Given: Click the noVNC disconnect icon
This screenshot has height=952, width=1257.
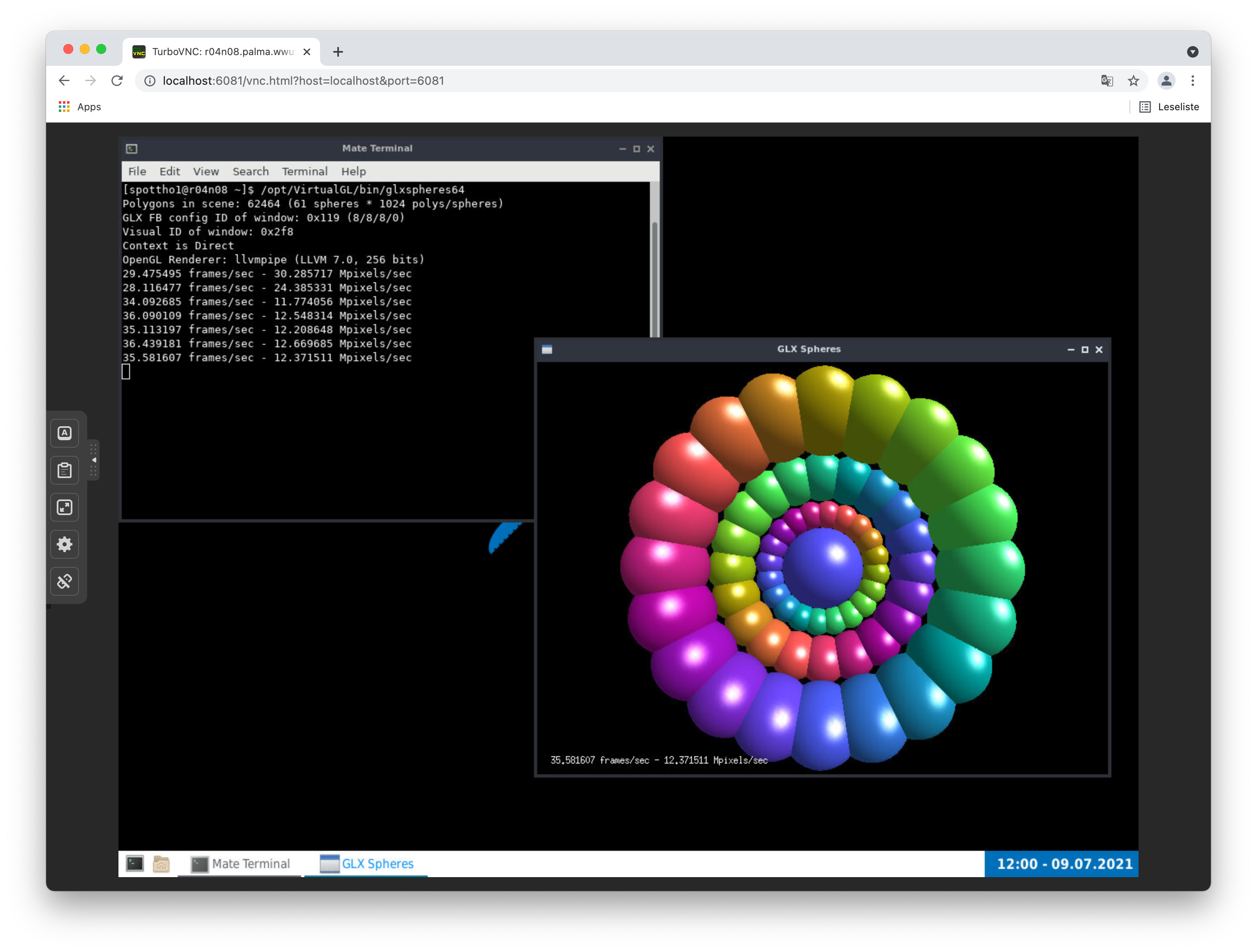Looking at the screenshot, I should 64,581.
